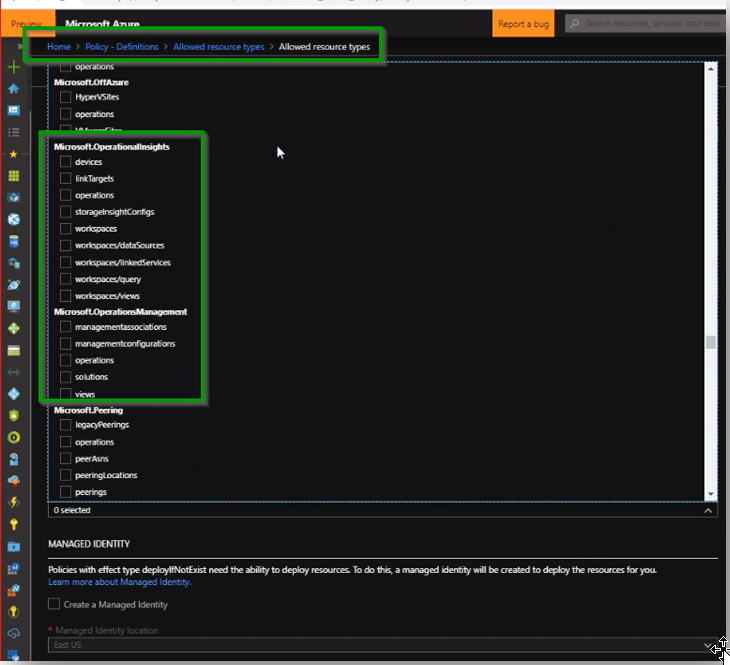Open the yellow Key vaults key icon
Viewport: 730px width, 665px height.
14,524
